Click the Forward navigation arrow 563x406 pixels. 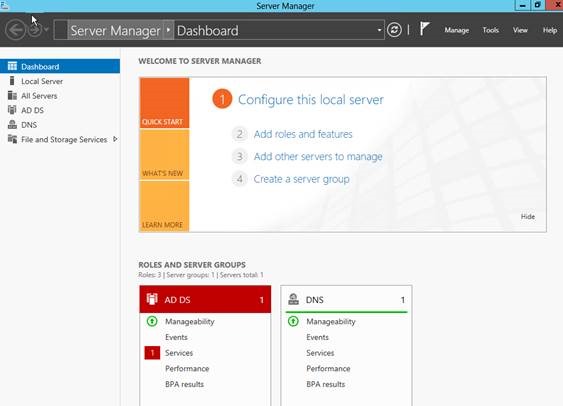click(35, 30)
